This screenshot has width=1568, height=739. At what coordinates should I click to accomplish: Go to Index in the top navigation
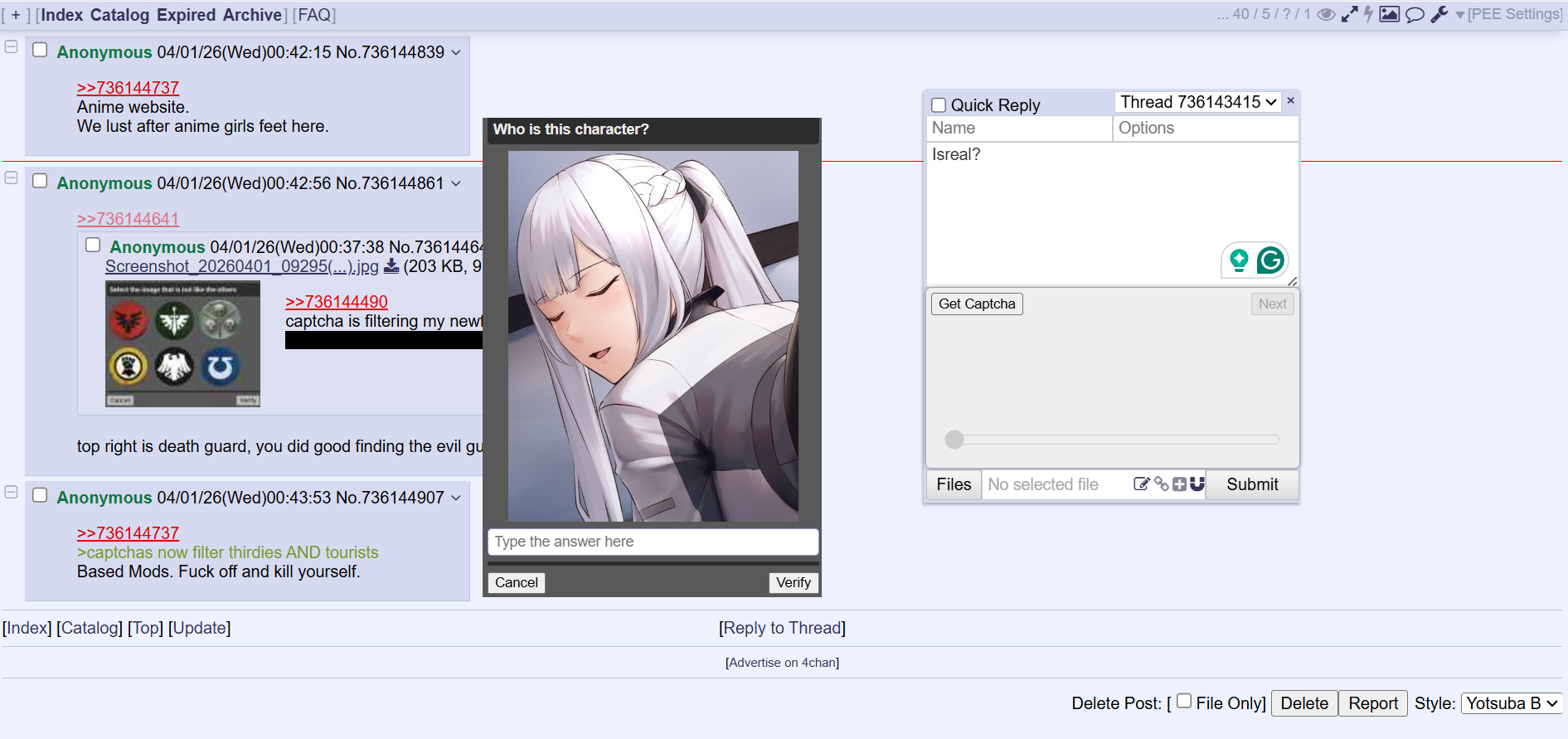coord(62,15)
